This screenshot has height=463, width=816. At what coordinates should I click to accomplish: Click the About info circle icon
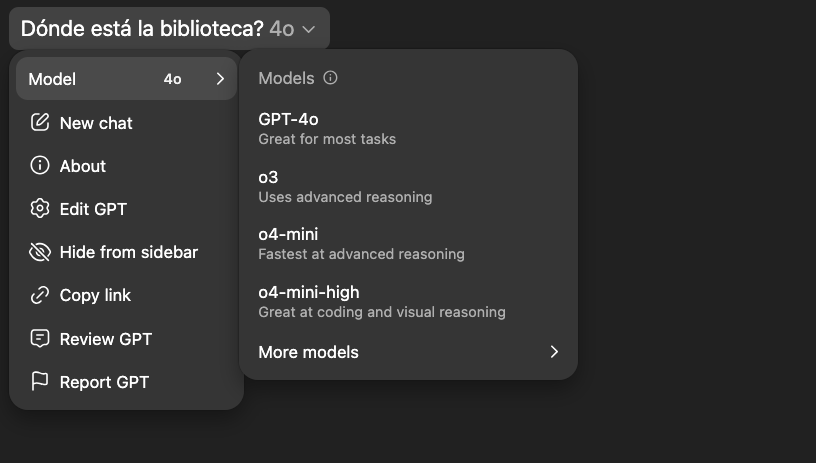point(40,165)
